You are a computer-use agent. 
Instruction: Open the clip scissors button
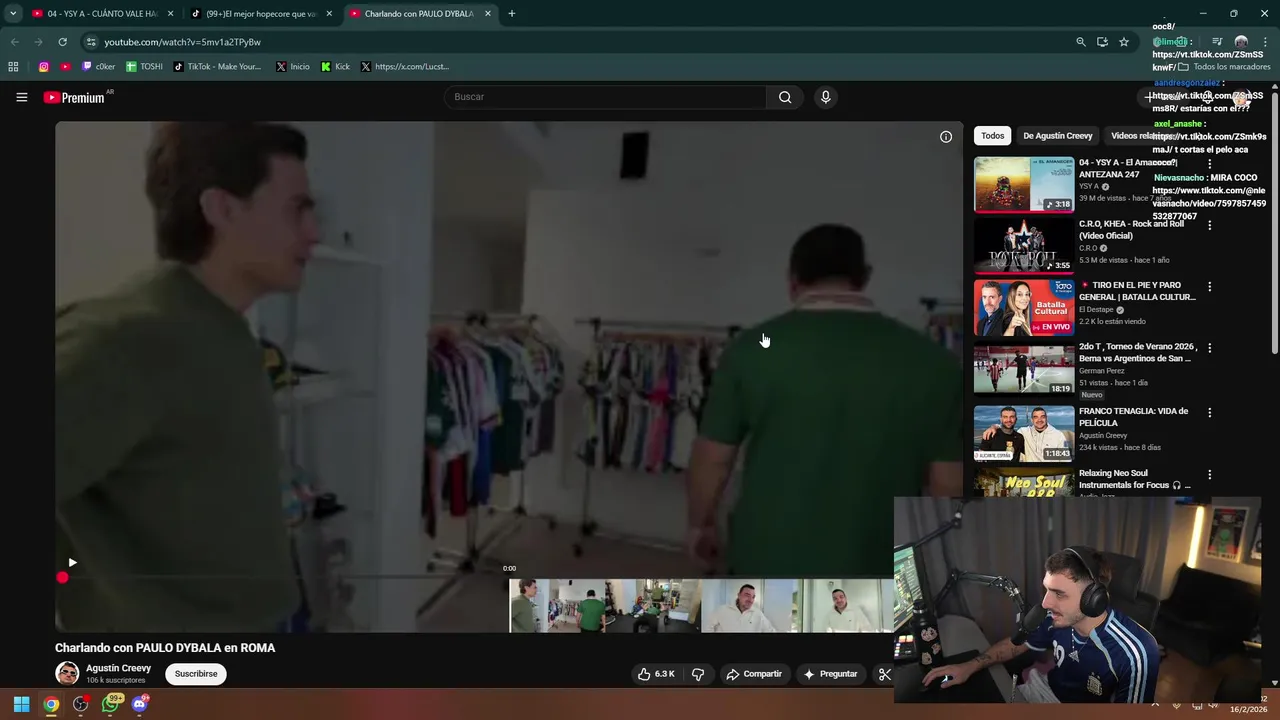tap(884, 674)
